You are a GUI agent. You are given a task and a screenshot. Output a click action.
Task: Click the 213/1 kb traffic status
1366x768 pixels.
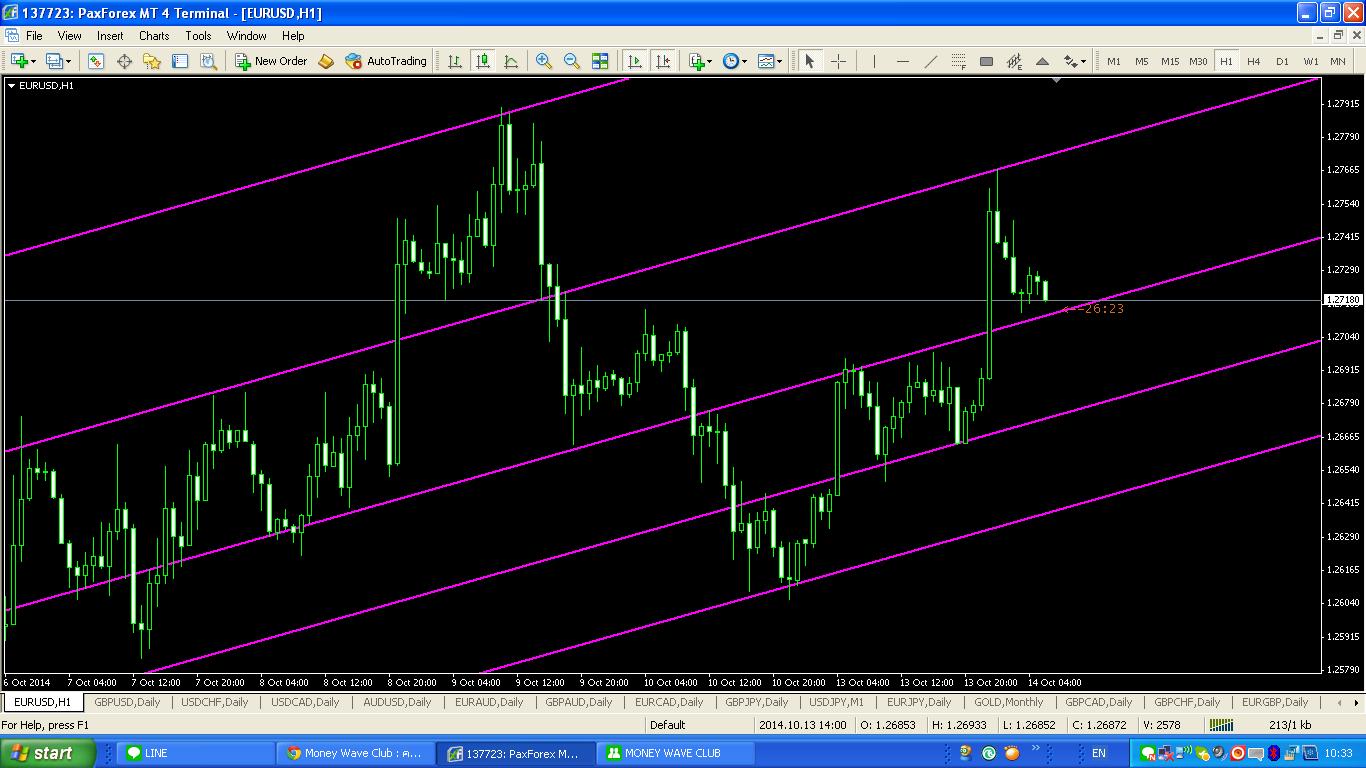[1290, 725]
